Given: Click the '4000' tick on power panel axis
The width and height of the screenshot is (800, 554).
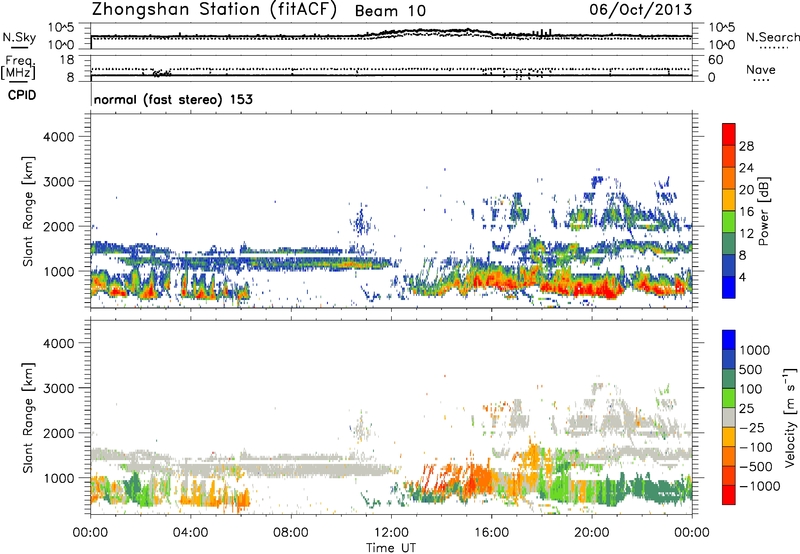Looking at the screenshot, I should (59, 137).
